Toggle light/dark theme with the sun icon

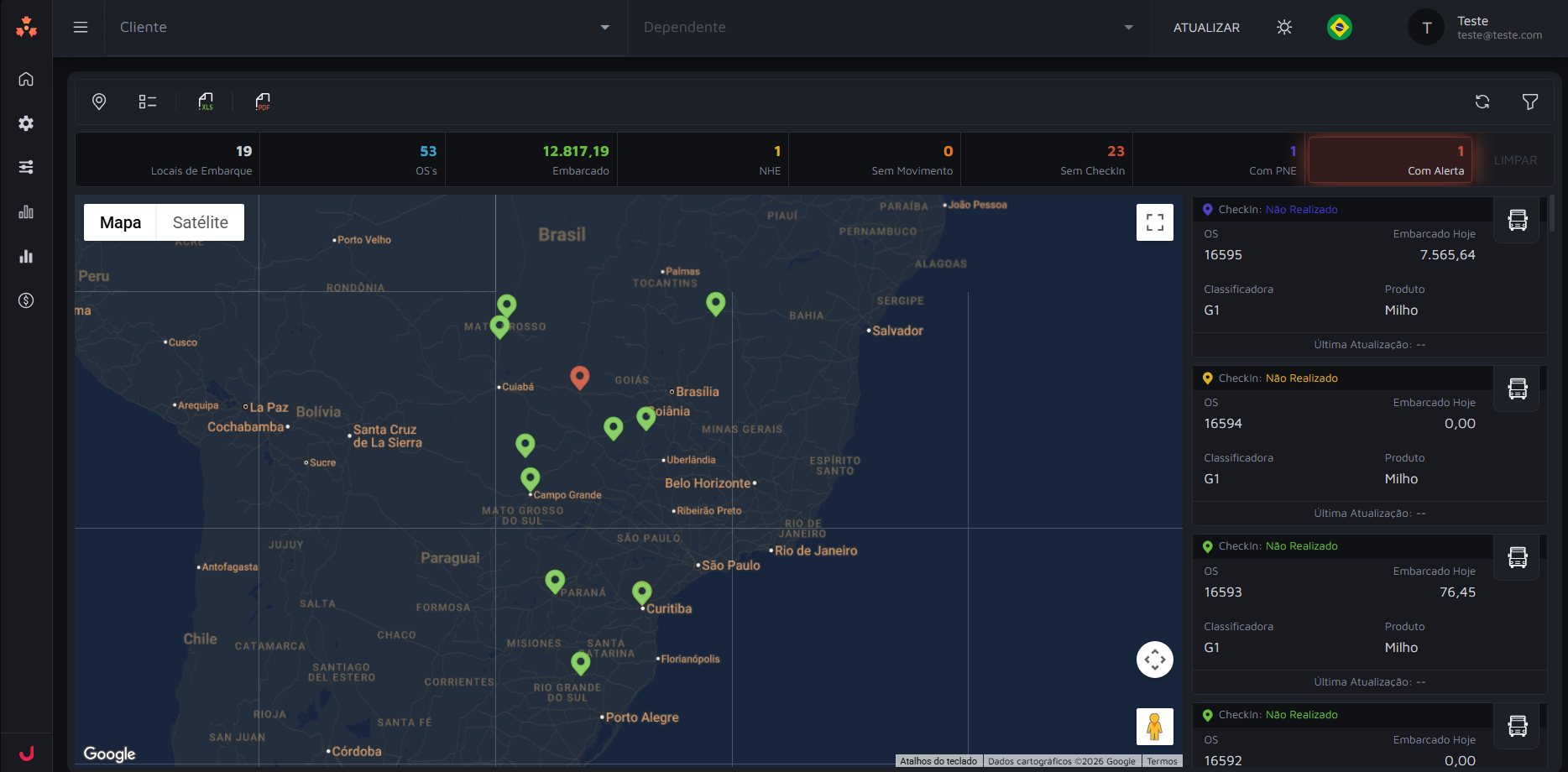[1284, 27]
